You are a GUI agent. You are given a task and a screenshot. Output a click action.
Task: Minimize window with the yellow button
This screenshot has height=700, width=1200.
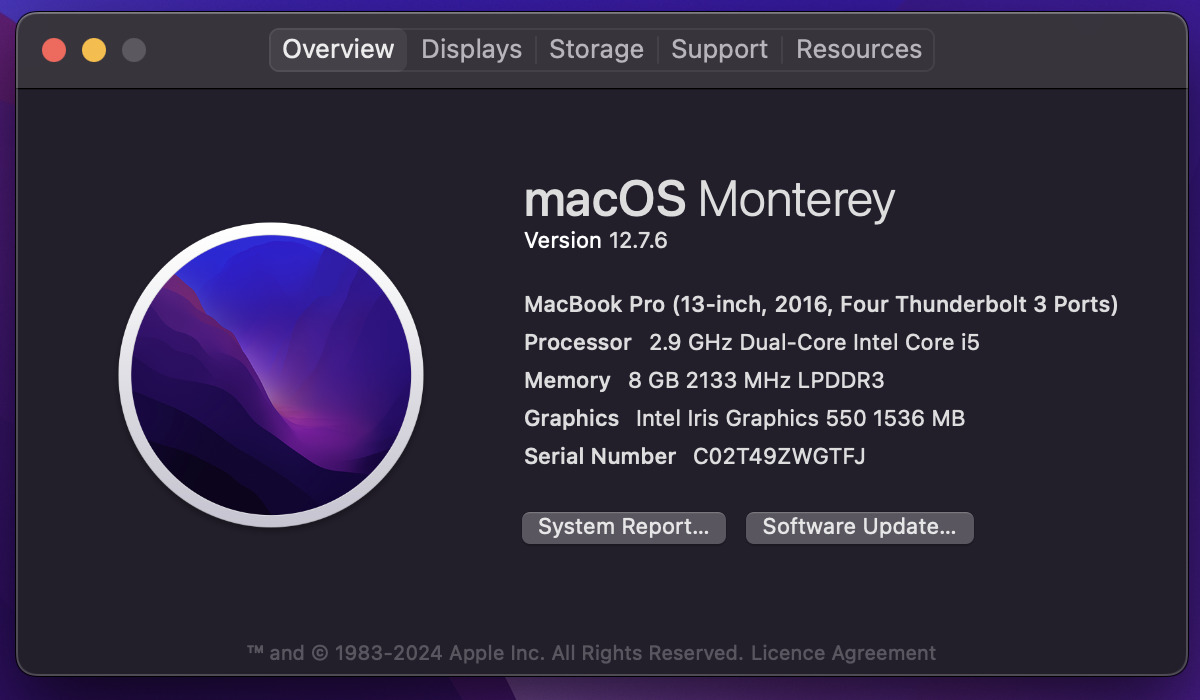click(x=94, y=50)
